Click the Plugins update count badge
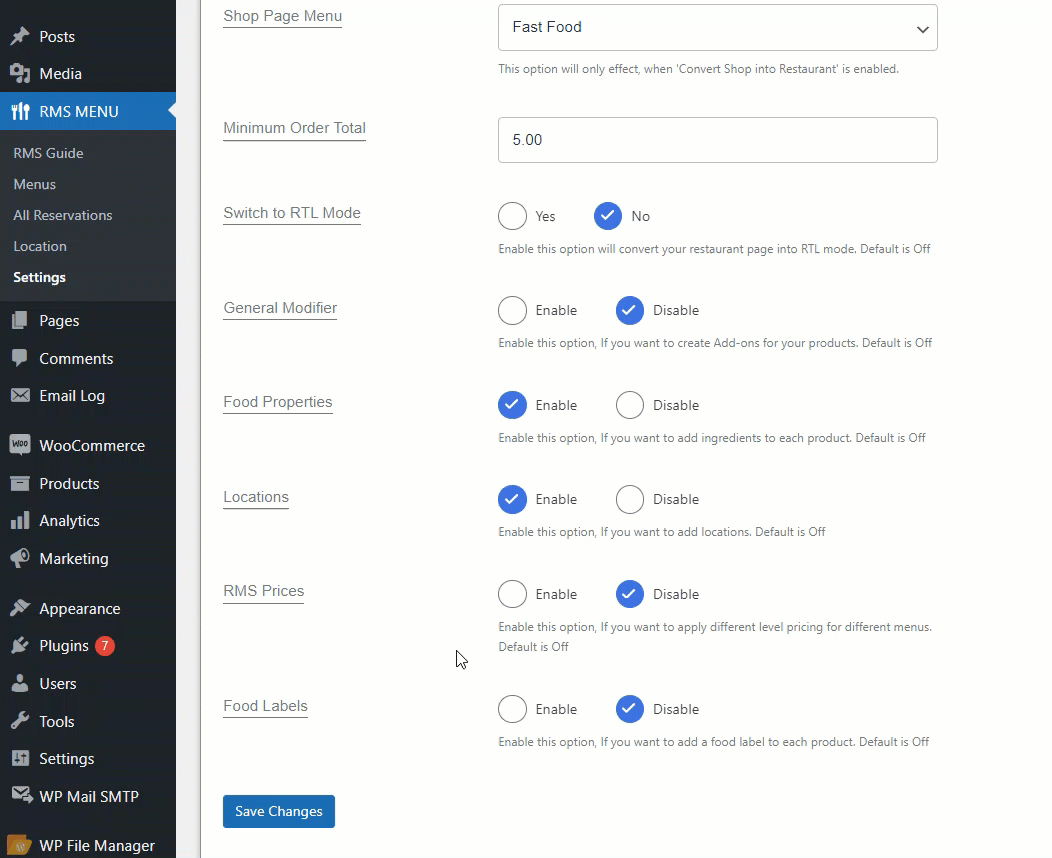Screen dimensions: 1052x858 (x=105, y=645)
